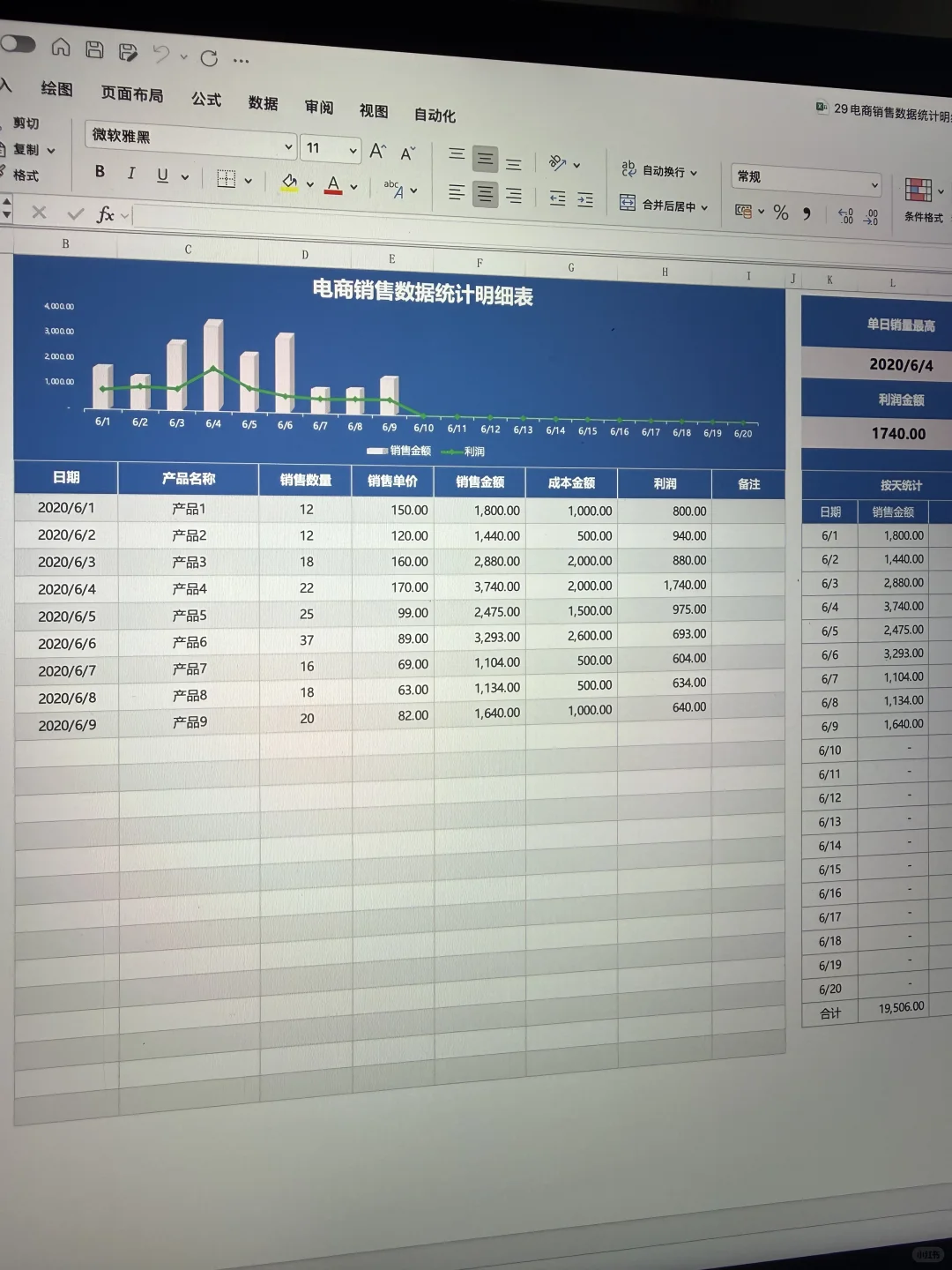Viewport: 952px width, 1270px height.
Task: Toggle center horizontal alignment
Action: click(485, 194)
